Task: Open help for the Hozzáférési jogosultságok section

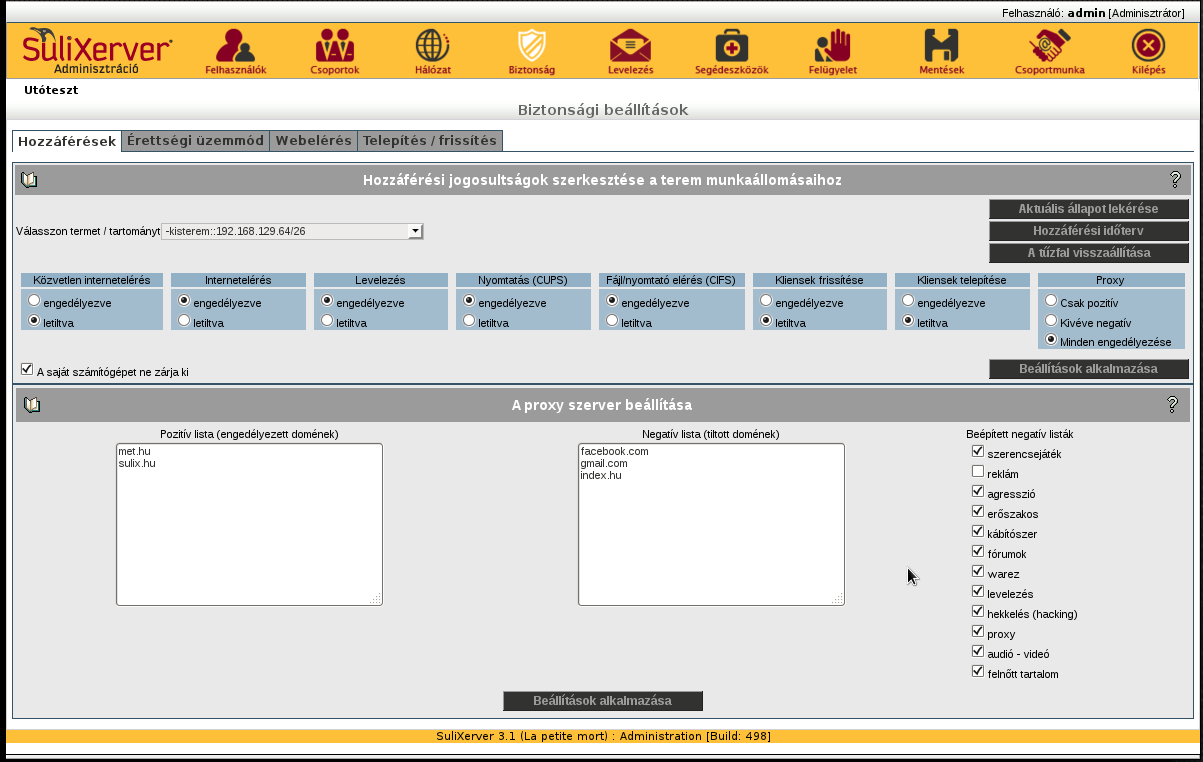Action: click(x=1175, y=180)
